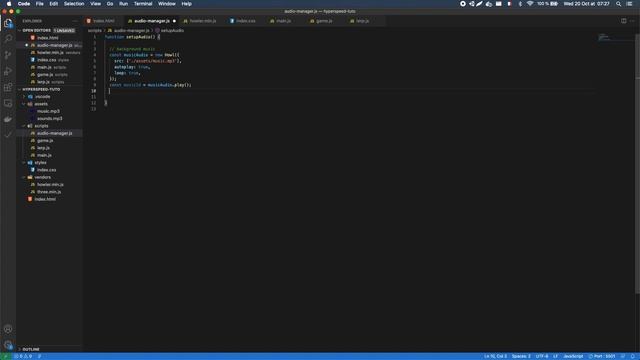
Task: Click the scripts breadcrumb segment
Action: coord(95,31)
